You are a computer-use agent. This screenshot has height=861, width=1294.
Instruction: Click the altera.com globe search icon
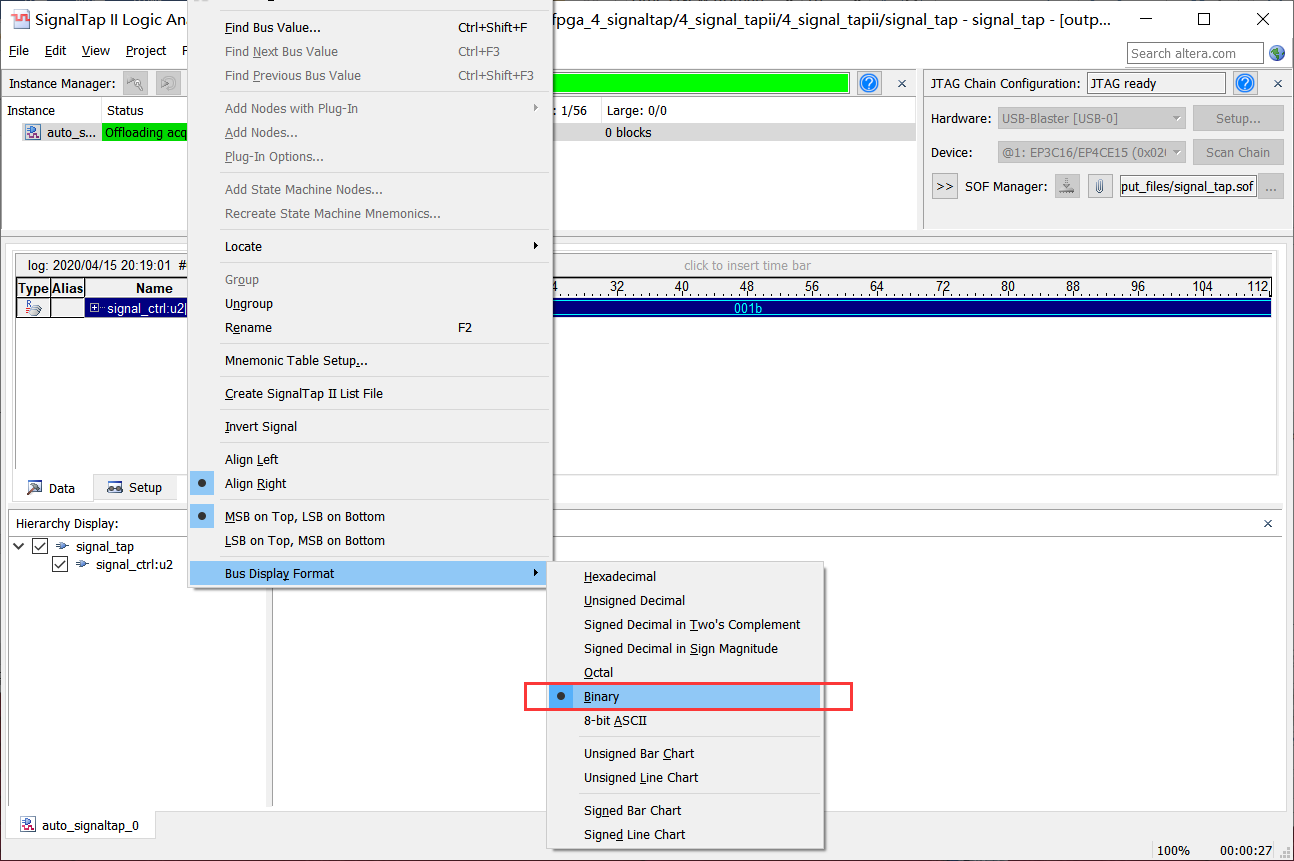point(1277,53)
